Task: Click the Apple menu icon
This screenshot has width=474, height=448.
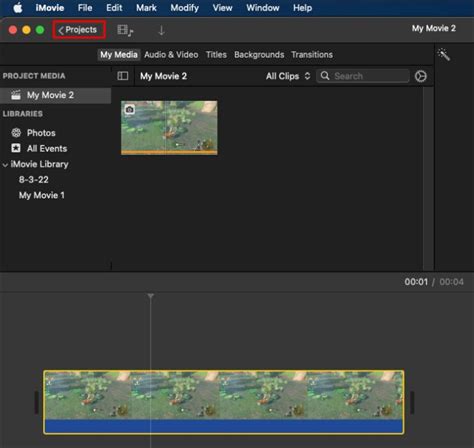Action: 18,8
